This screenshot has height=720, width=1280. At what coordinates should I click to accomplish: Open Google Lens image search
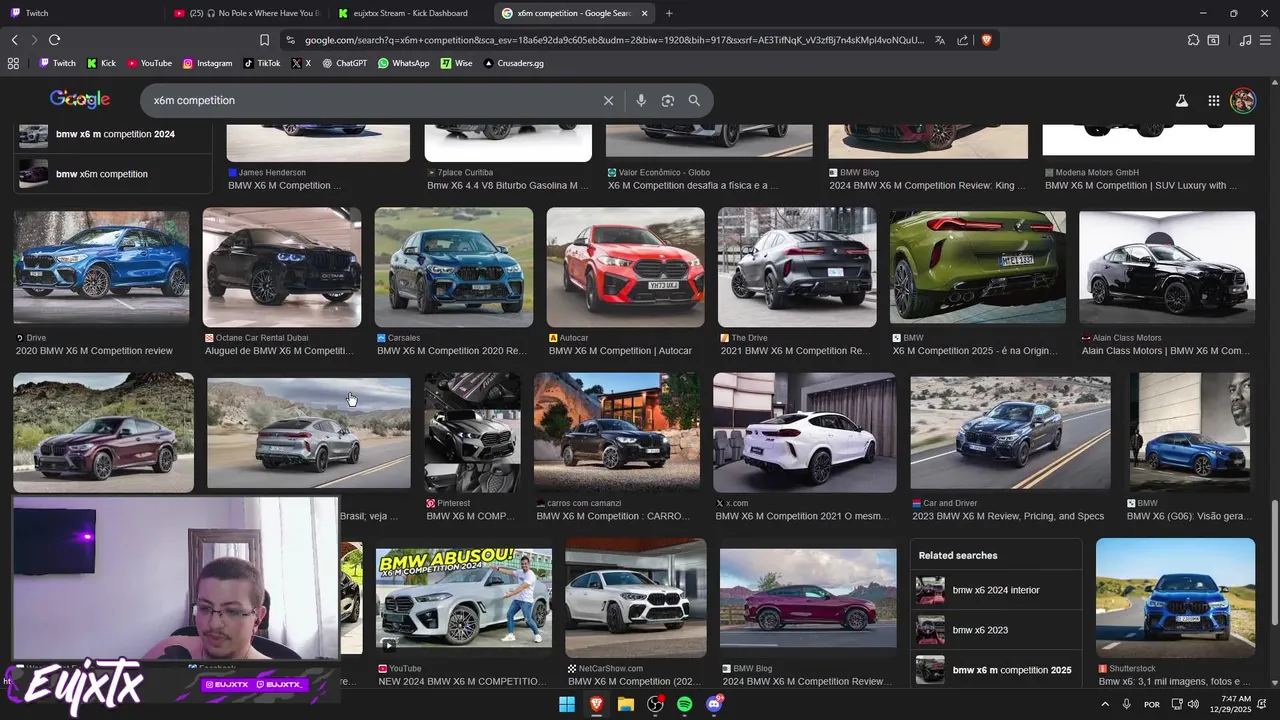[x=668, y=101]
